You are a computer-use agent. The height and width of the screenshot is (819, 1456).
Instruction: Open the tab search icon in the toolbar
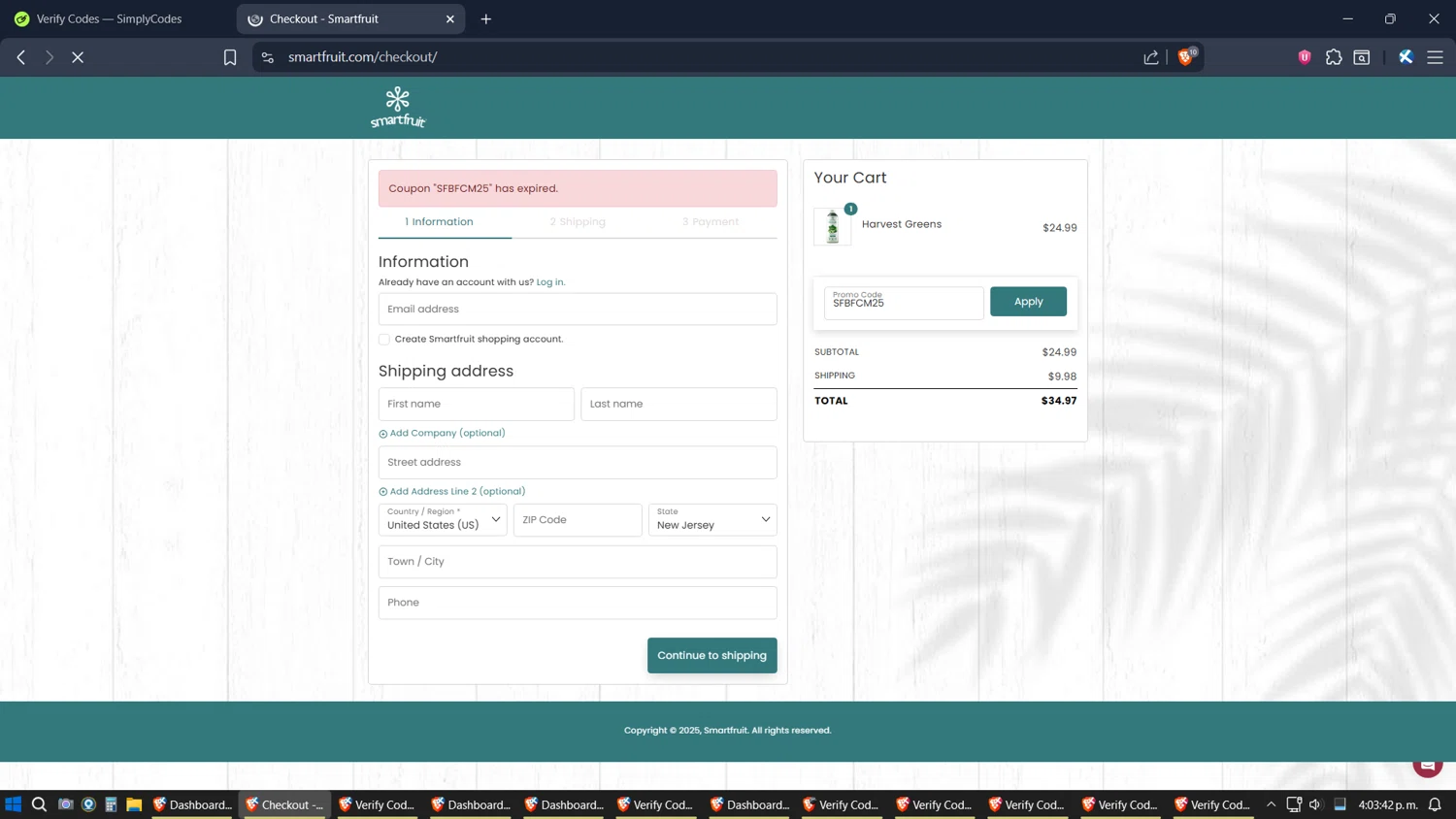point(1362,57)
